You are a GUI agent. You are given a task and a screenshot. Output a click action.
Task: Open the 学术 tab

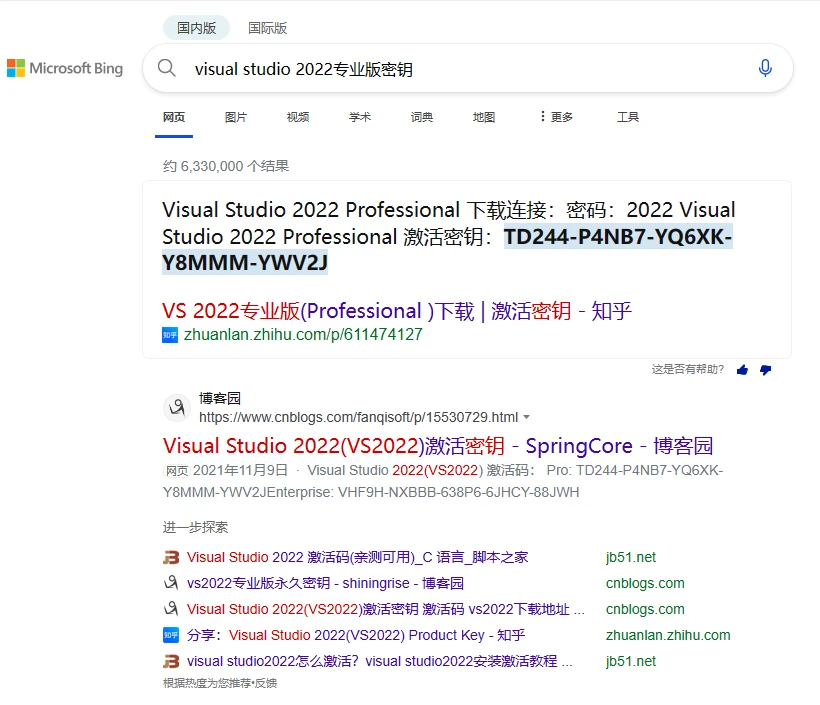[x=360, y=117]
